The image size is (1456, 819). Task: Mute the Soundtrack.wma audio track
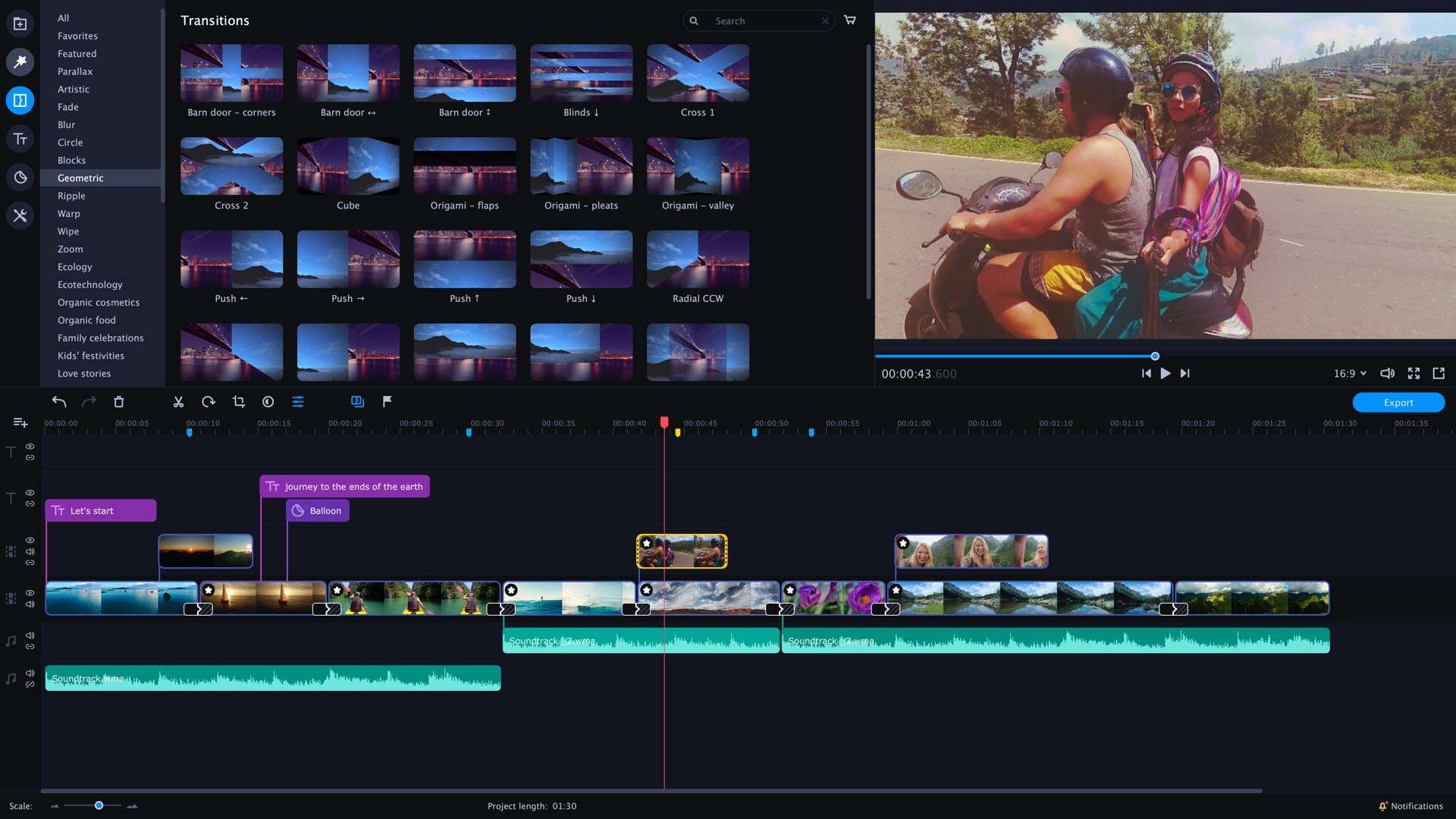tap(30, 673)
